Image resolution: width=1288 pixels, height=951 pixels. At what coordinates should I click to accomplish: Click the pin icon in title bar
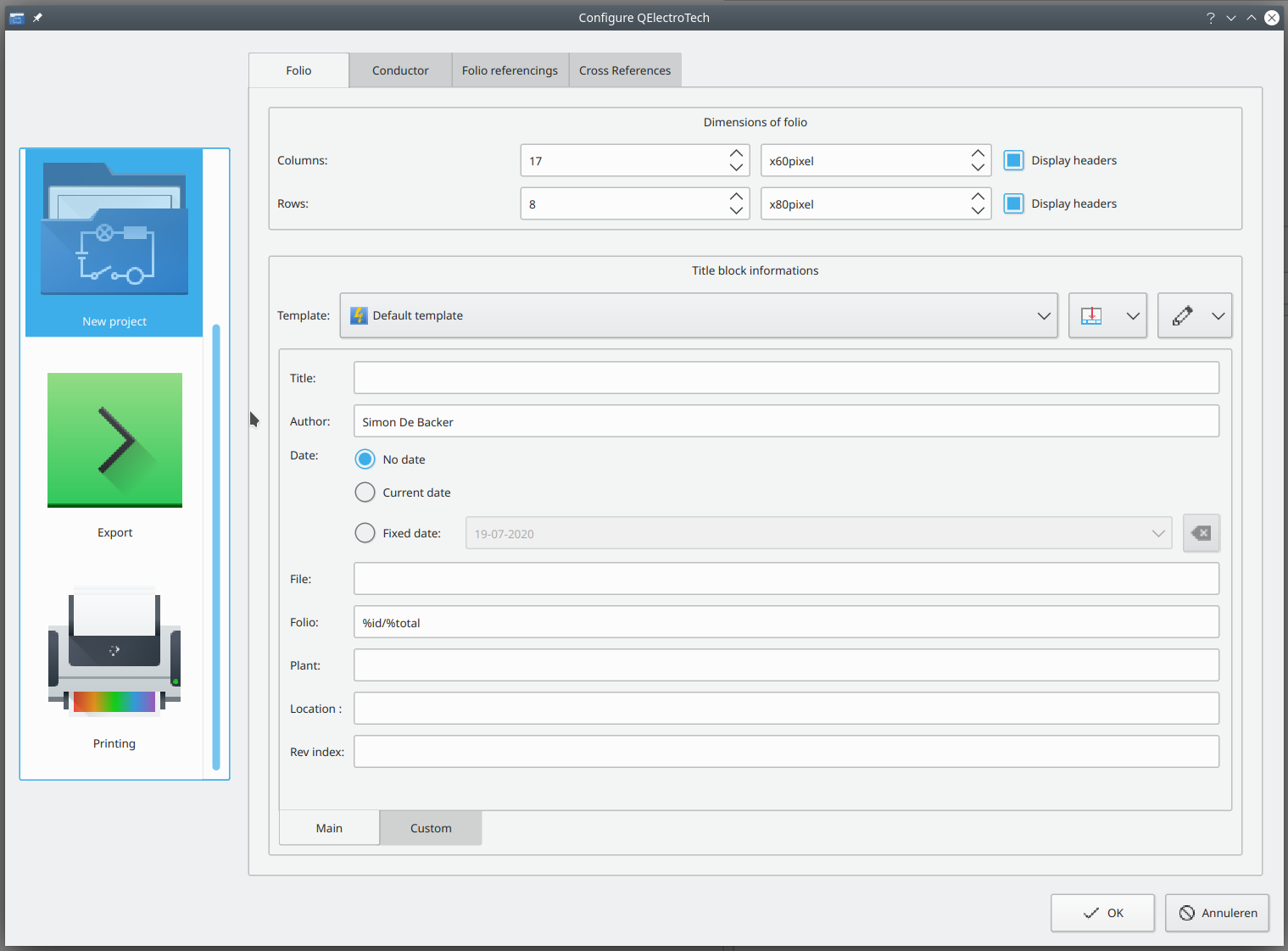click(37, 18)
